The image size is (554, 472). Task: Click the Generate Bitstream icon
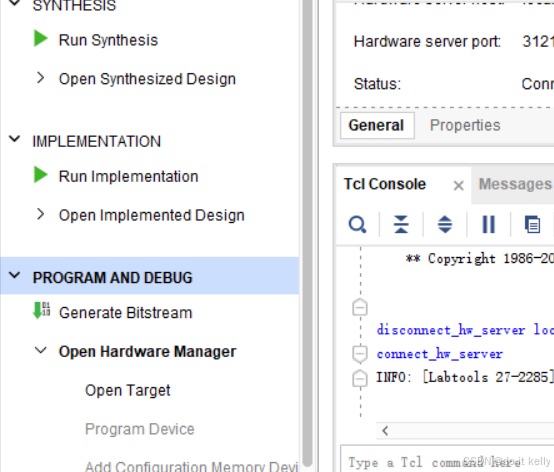(x=41, y=311)
